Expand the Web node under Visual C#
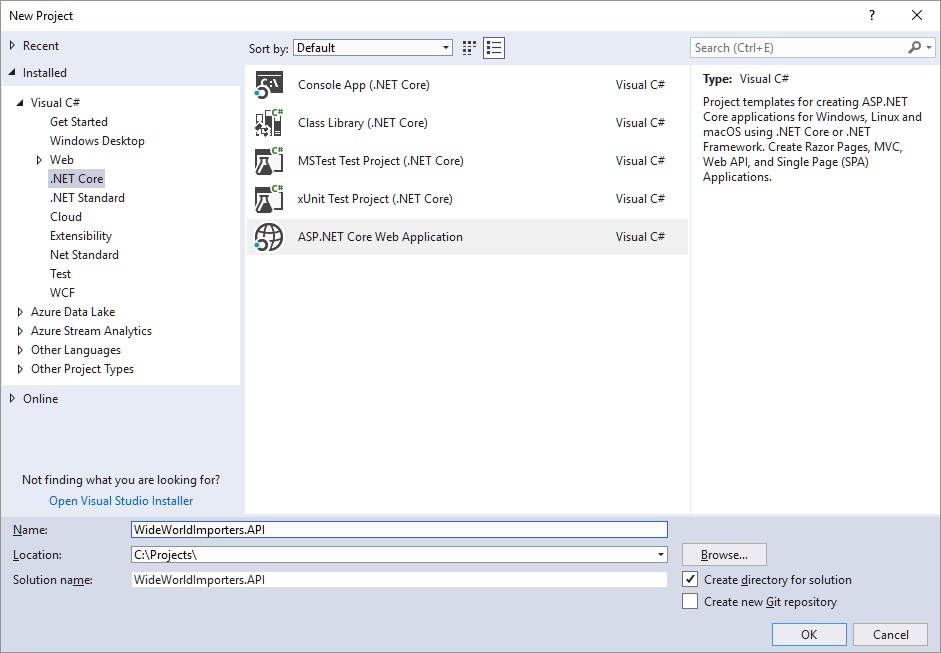The width and height of the screenshot is (941, 653). [x=39, y=160]
